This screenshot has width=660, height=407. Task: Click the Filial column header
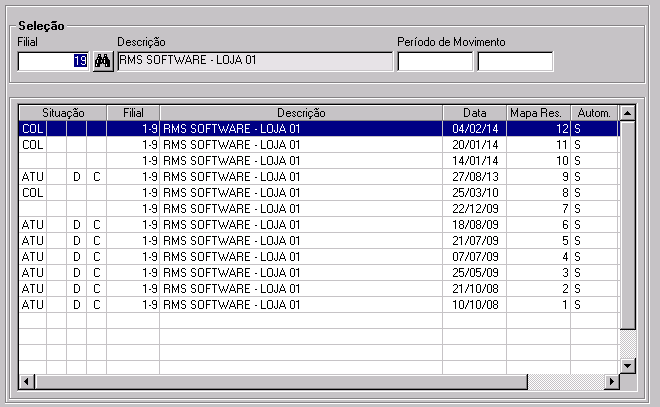tap(134, 113)
